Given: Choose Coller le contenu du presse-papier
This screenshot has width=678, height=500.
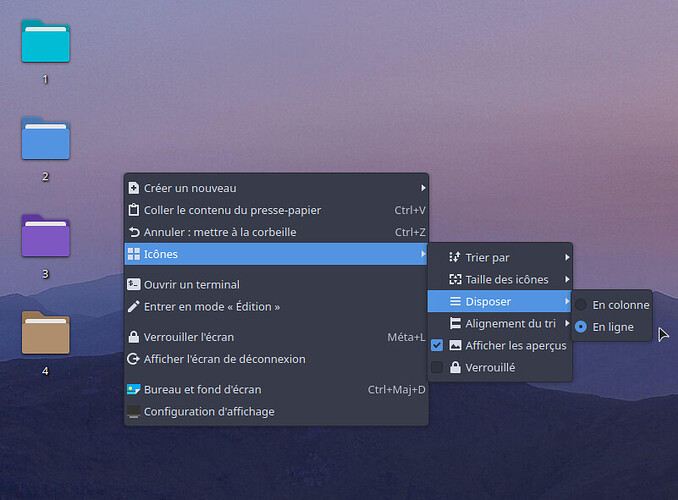Looking at the screenshot, I should [x=232, y=210].
